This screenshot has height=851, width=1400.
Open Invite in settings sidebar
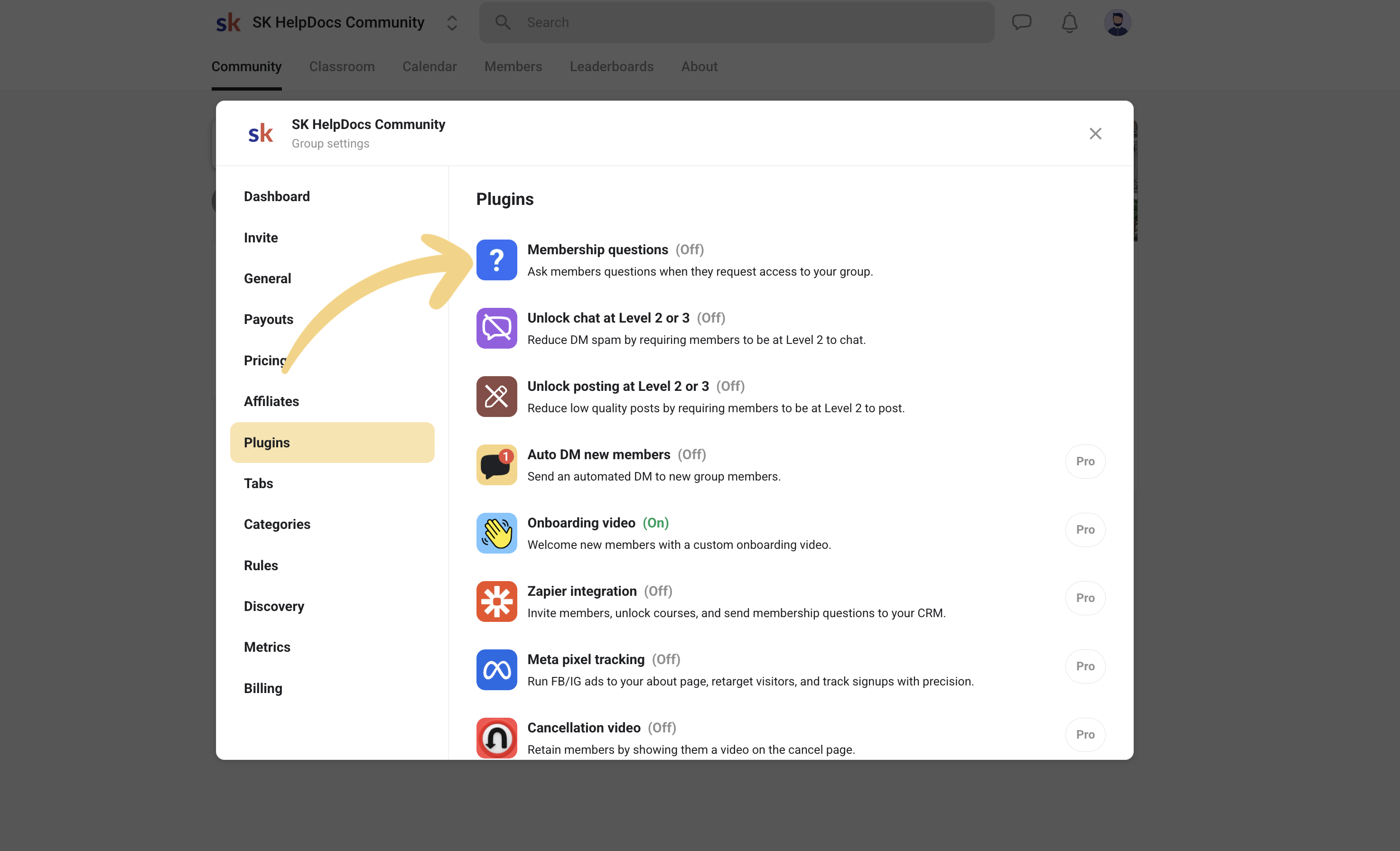click(332, 238)
